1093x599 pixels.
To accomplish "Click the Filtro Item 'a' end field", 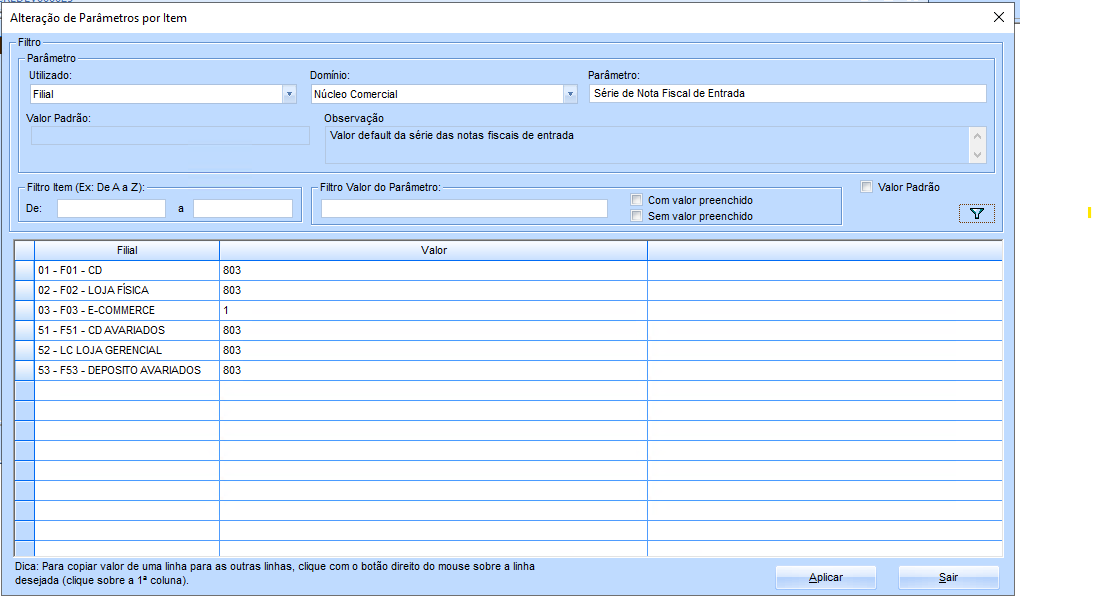I will point(243,209).
